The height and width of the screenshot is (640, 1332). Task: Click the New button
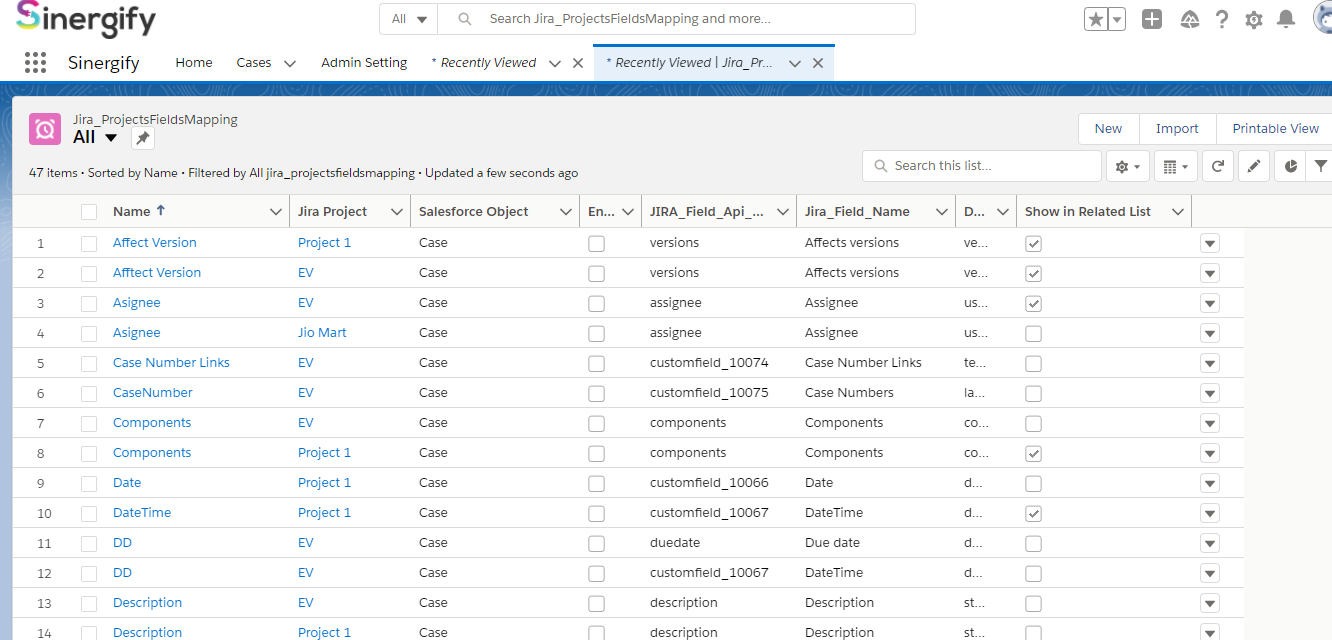click(x=1108, y=129)
